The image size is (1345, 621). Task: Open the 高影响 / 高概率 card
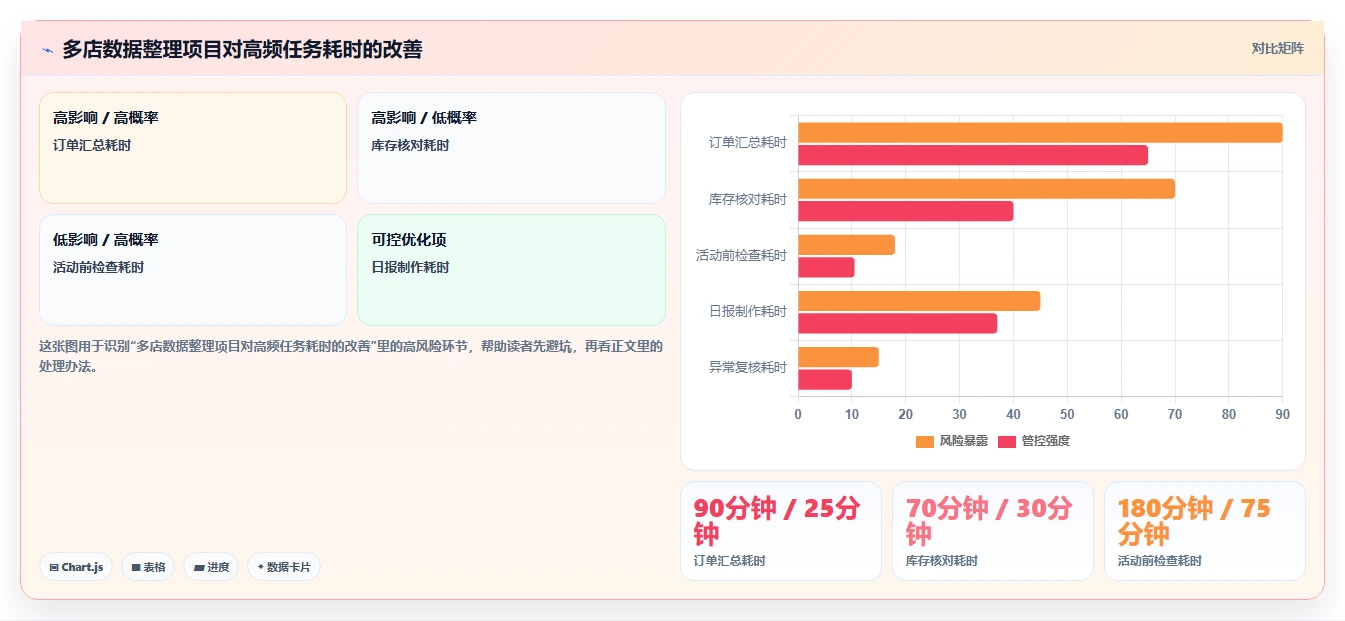click(x=193, y=148)
